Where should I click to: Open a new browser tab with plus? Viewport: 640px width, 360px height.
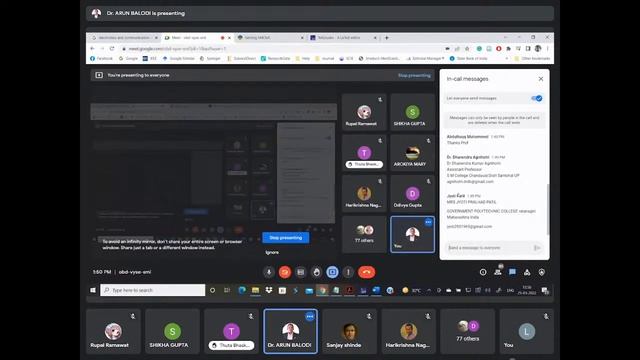[x=387, y=38]
